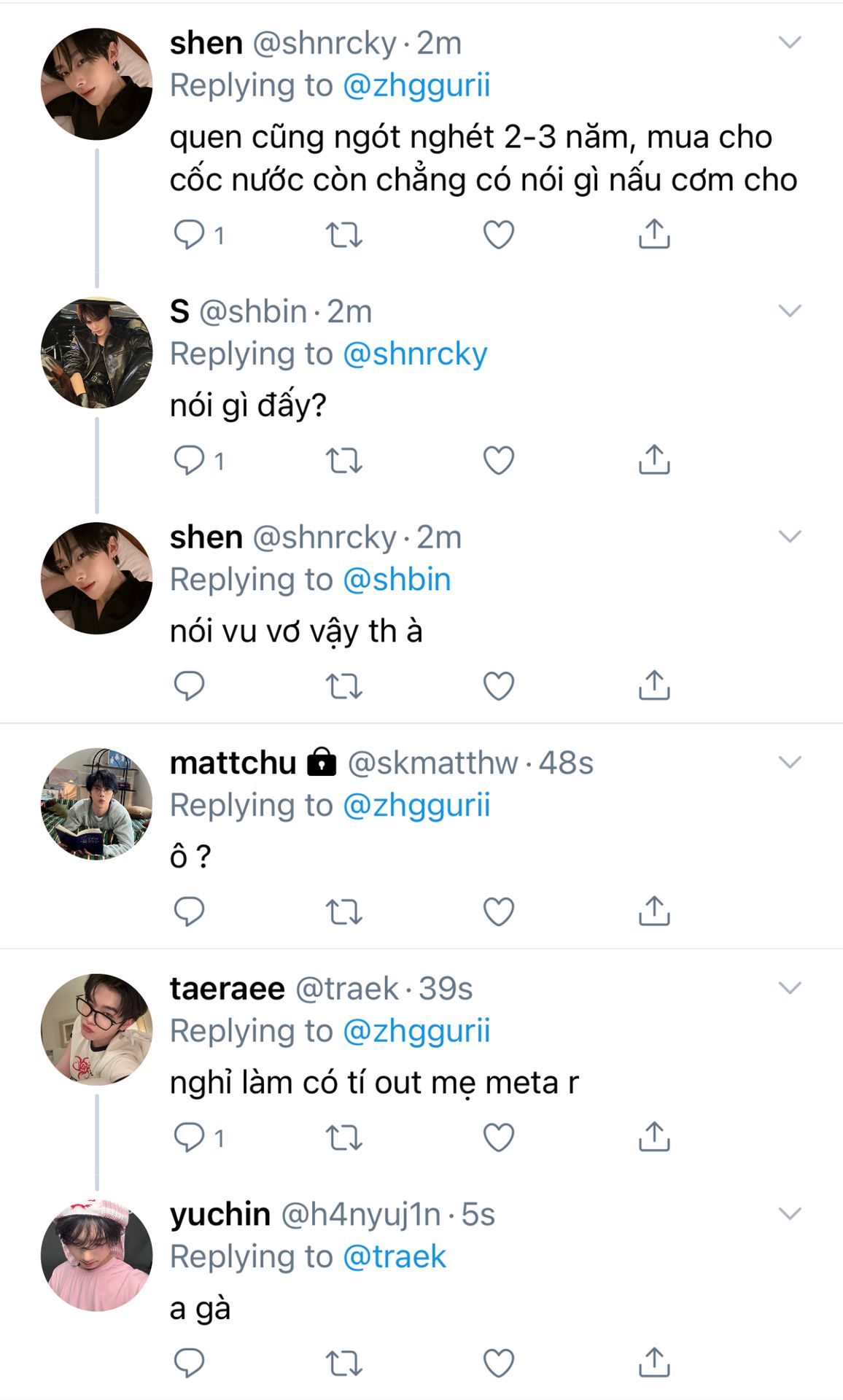843x1400 pixels.
Task: Open the @traek mention link
Action: 394,1256
